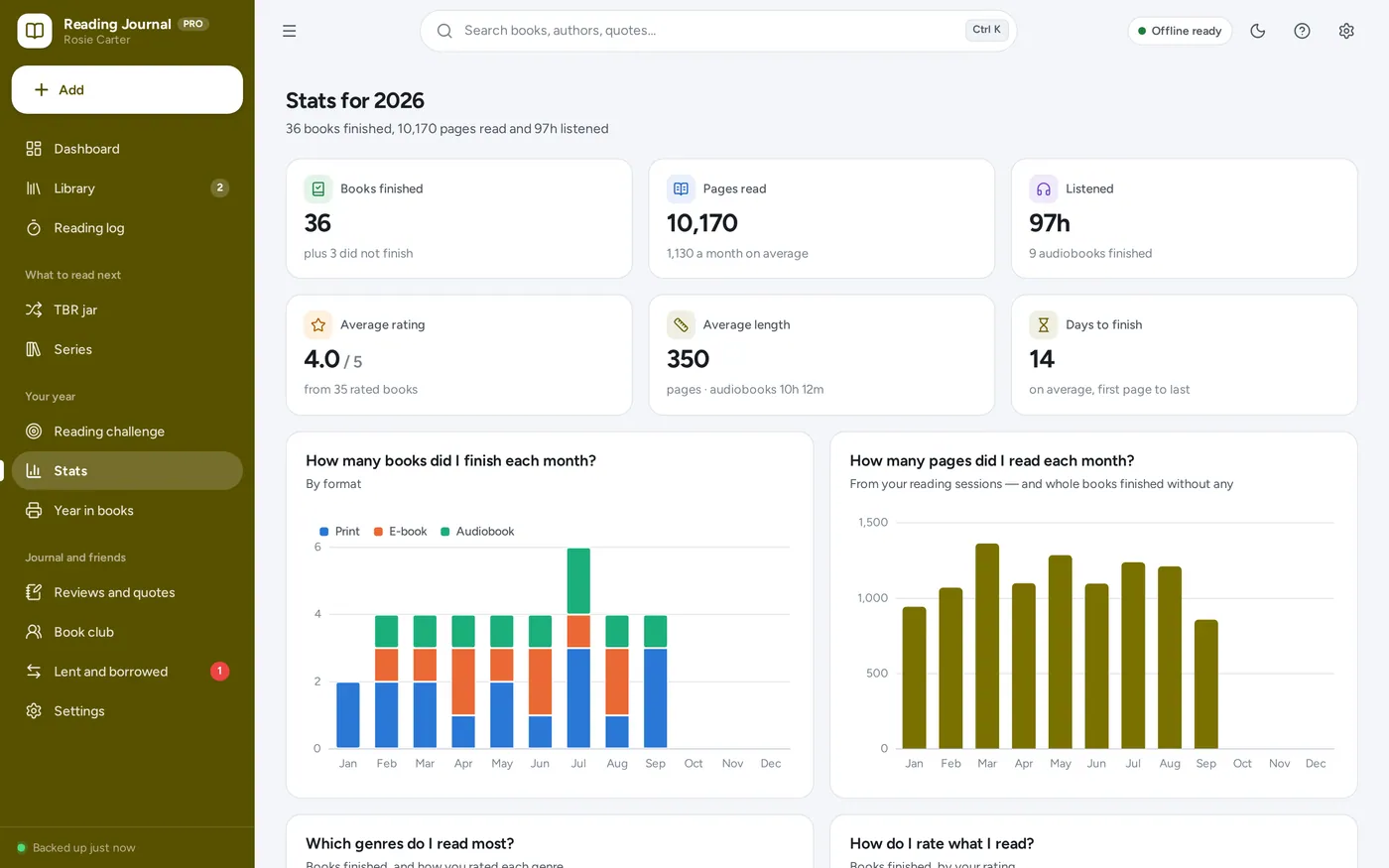Open Reviews and quotes
1389x868 pixels.
coord(127,592)
